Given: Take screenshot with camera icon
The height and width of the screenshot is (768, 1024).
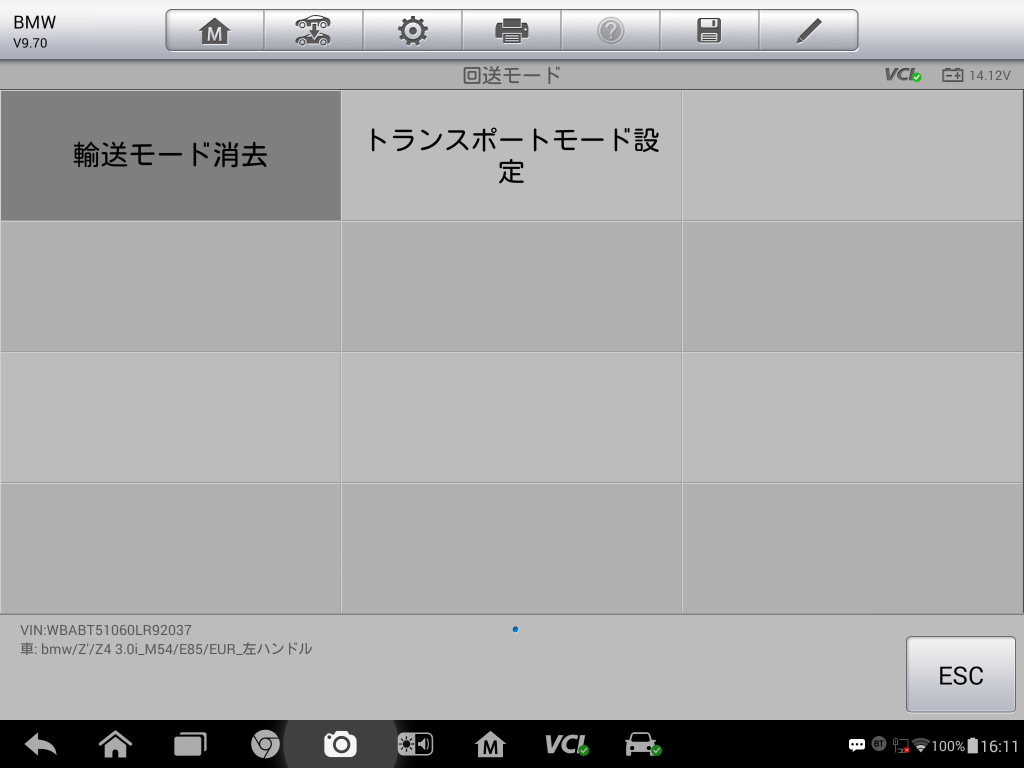Looking at the screenshot, I should pyautogui.click(x=340, y=744).
